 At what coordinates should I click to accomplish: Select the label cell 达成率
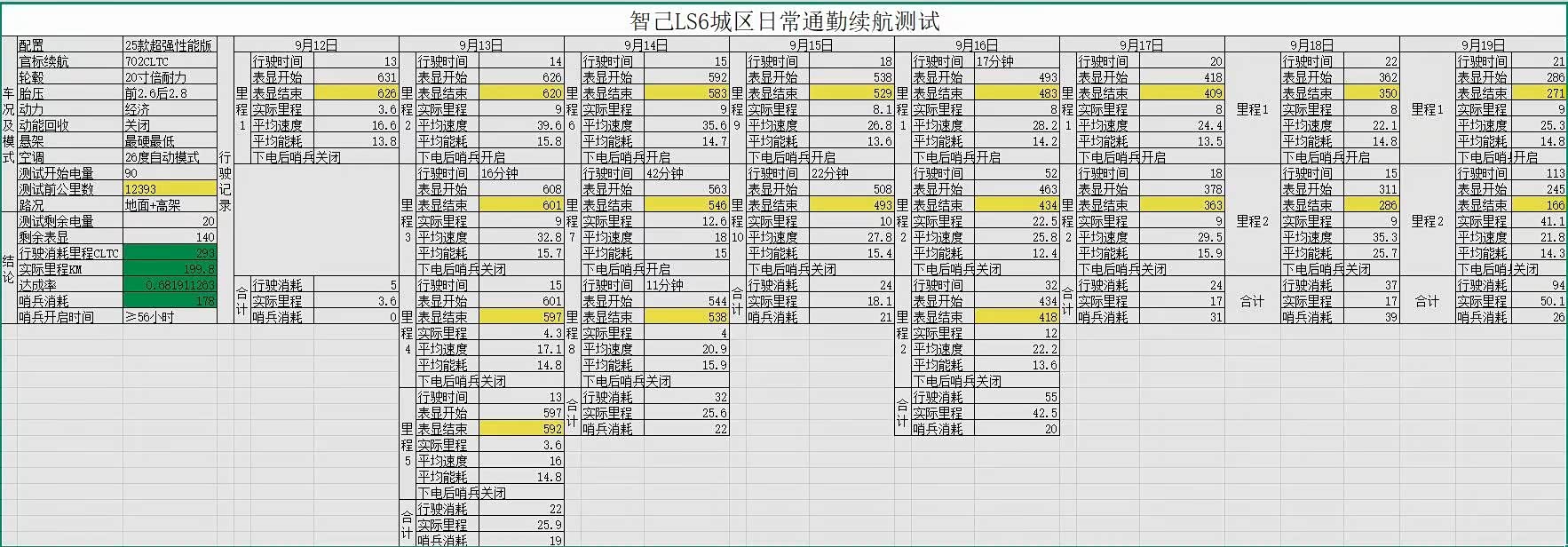pyautogui.click(x=70, y=285)
